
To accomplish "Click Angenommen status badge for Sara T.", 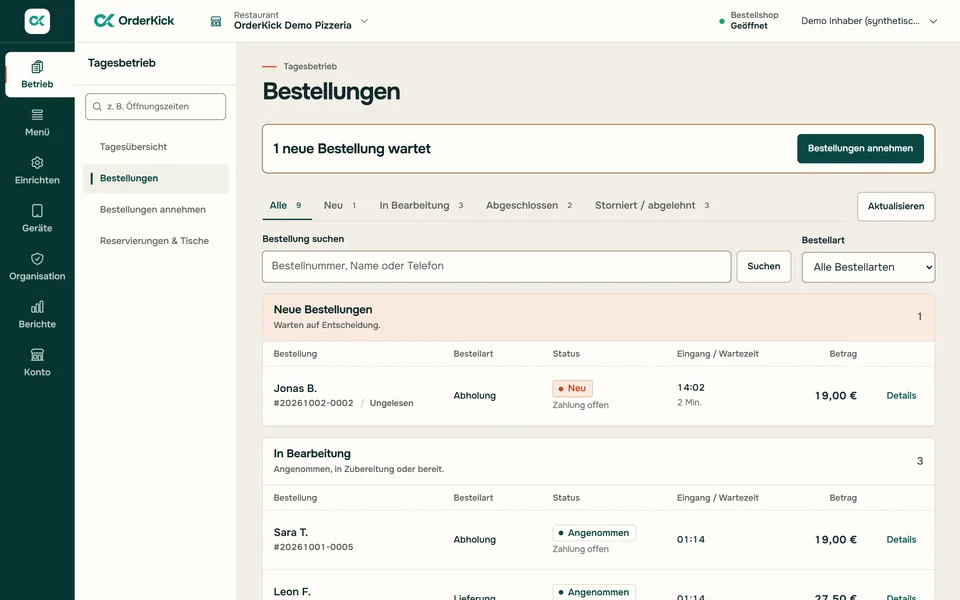I will tap(594, 533).
